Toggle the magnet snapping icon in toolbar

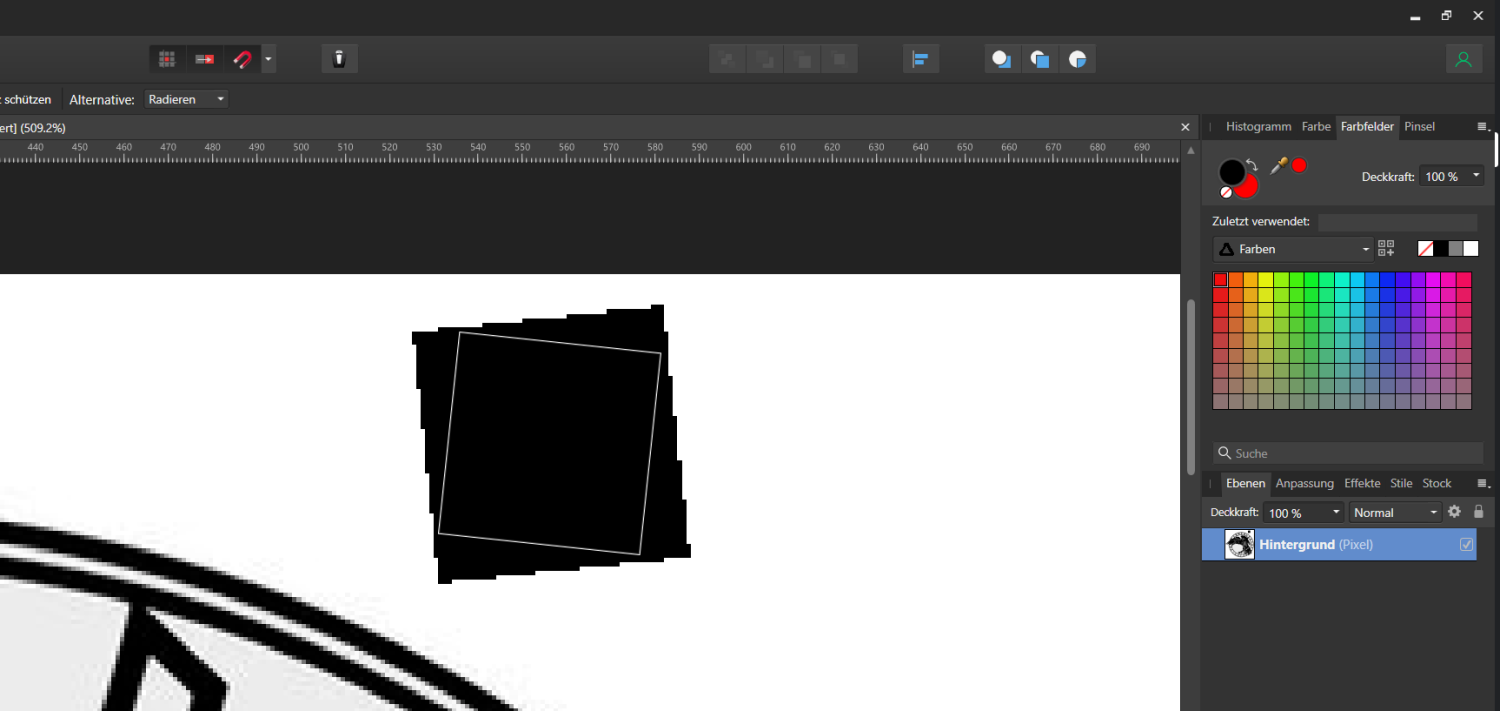(x=242, y=59)
